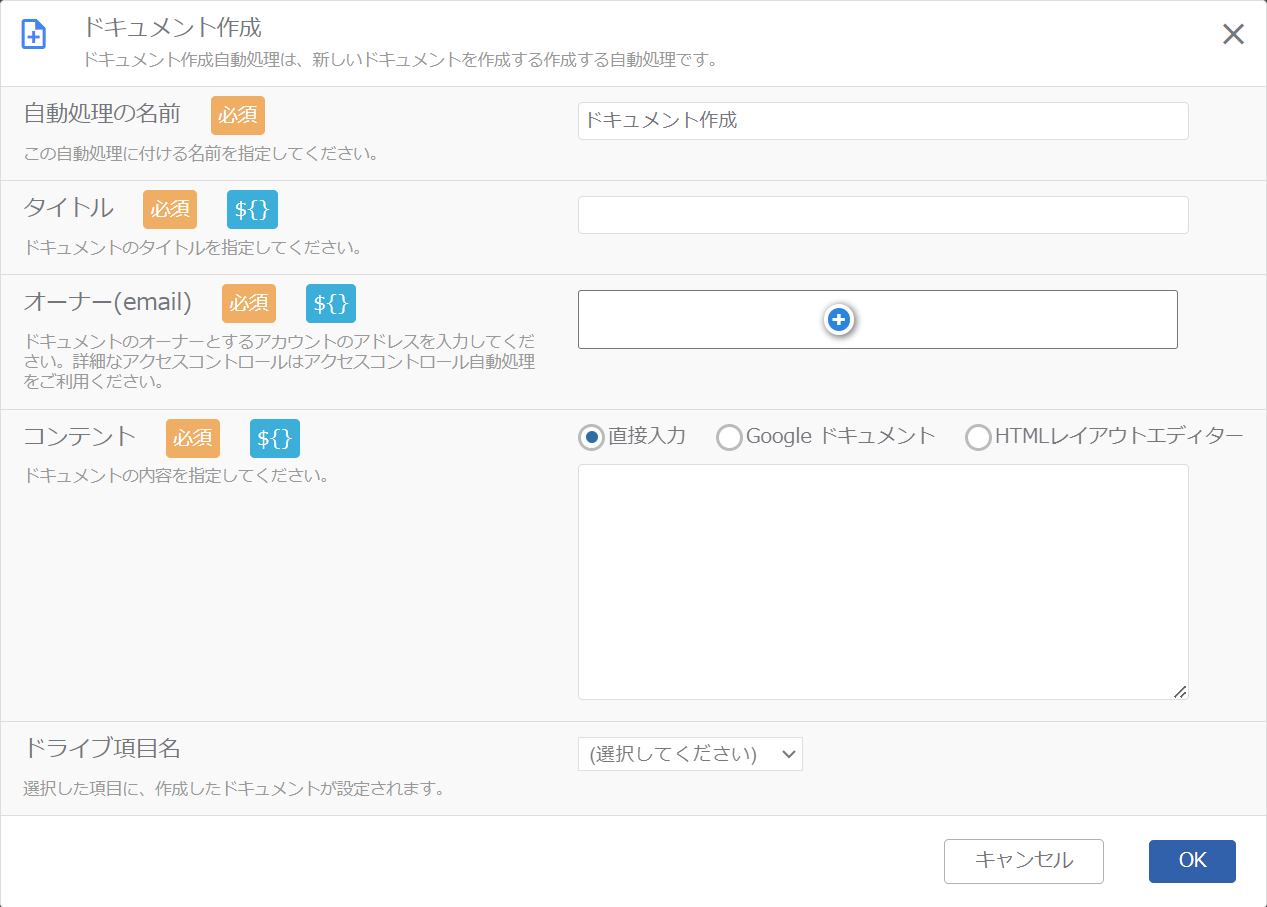The height and width of the screenshot is (907, 1267).
Task: Click the コンテンツ label
Action: [x=80, y=437]
